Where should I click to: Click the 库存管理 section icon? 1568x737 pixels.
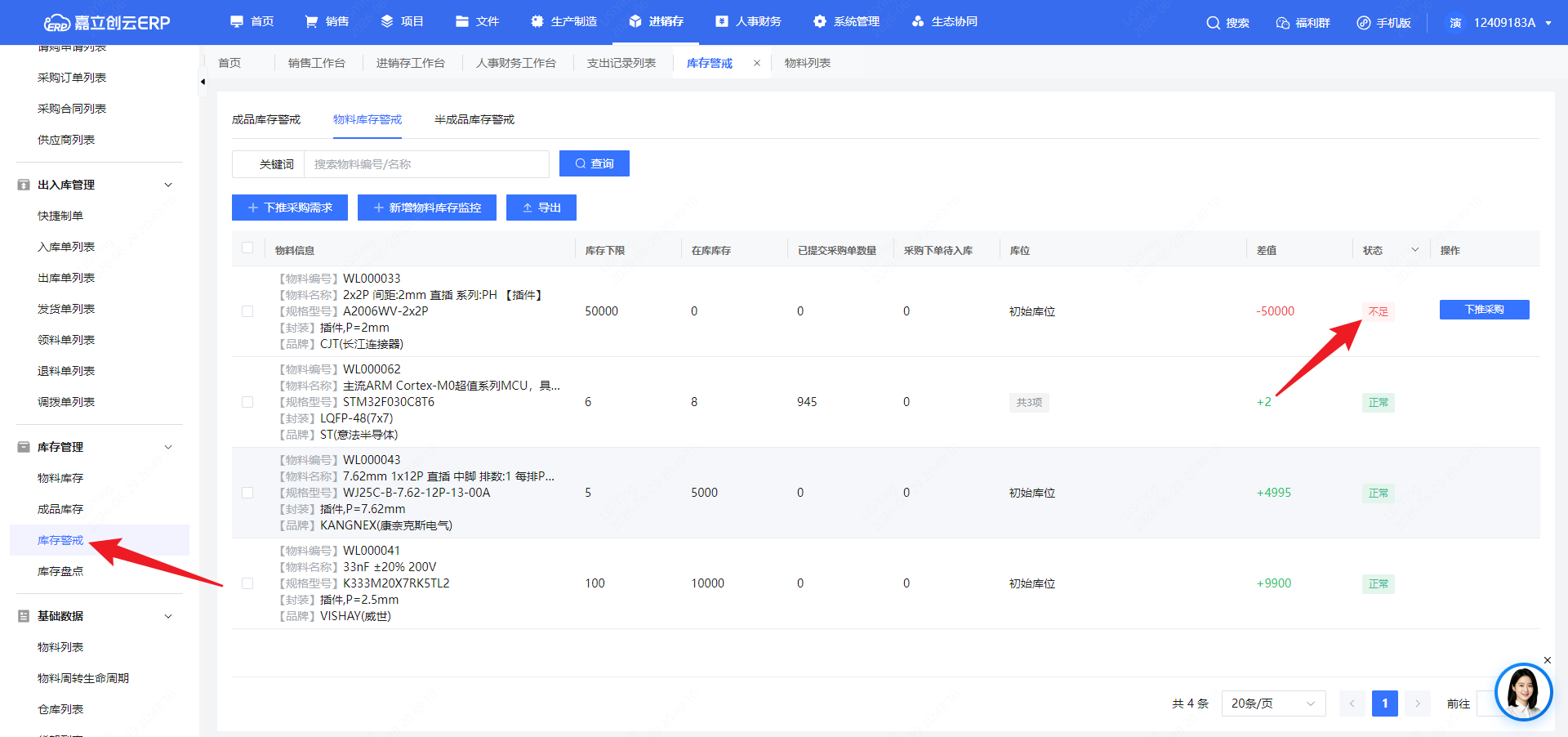pyautogui.click(x=24, y=447)
